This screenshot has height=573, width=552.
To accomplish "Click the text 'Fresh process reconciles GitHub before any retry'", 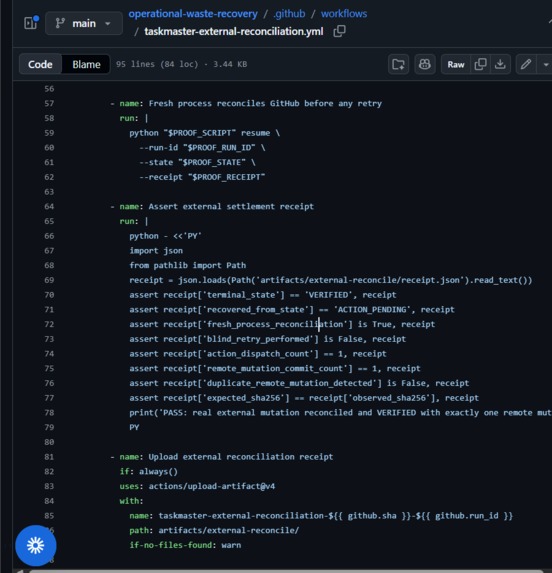I will point(265,103).
